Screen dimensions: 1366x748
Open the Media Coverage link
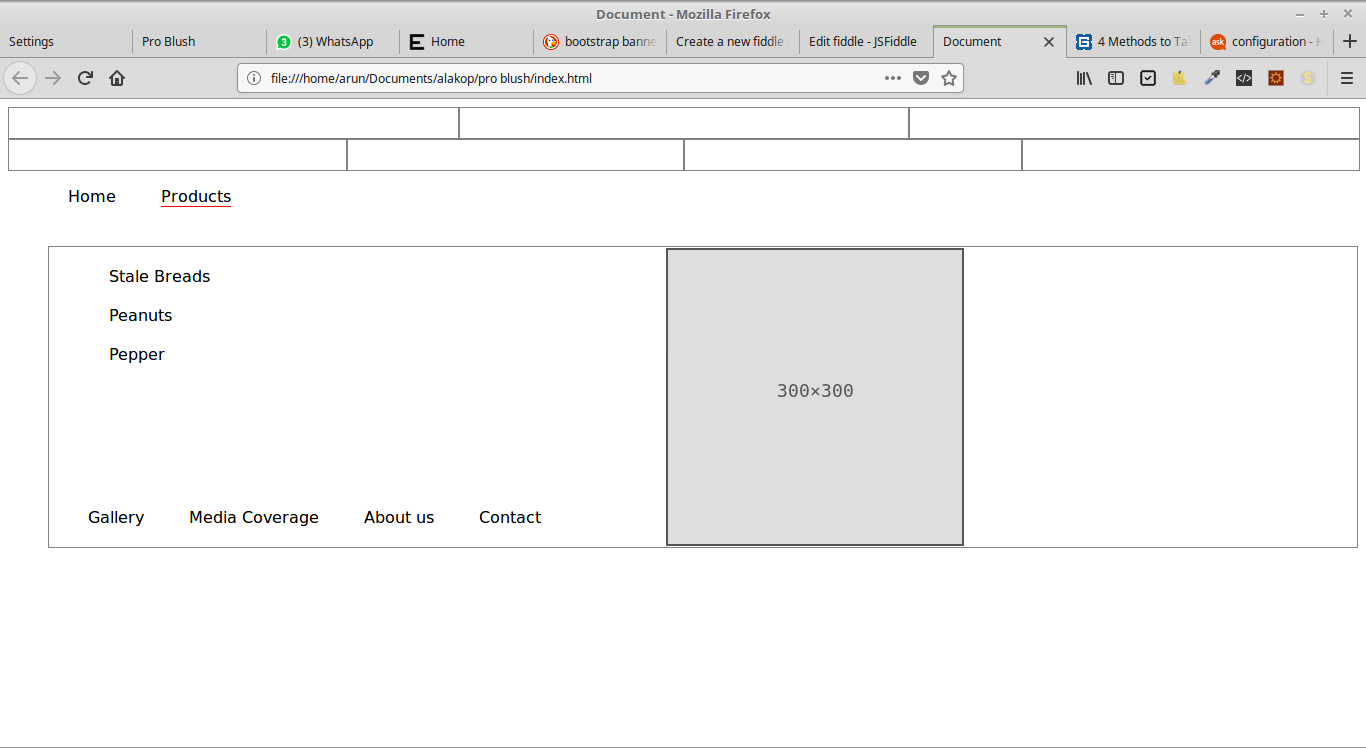click(x=254, y=517)
